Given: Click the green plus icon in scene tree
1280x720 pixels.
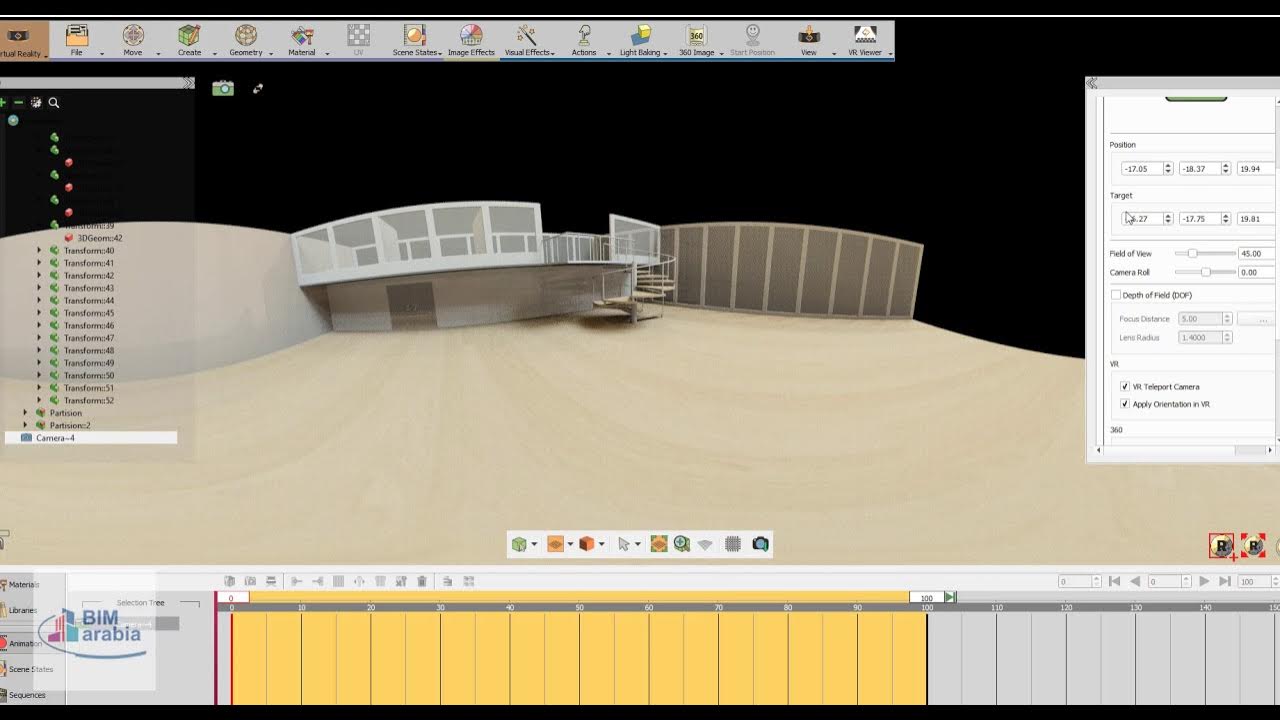Looking at the screenshot, I should [3, 102].
